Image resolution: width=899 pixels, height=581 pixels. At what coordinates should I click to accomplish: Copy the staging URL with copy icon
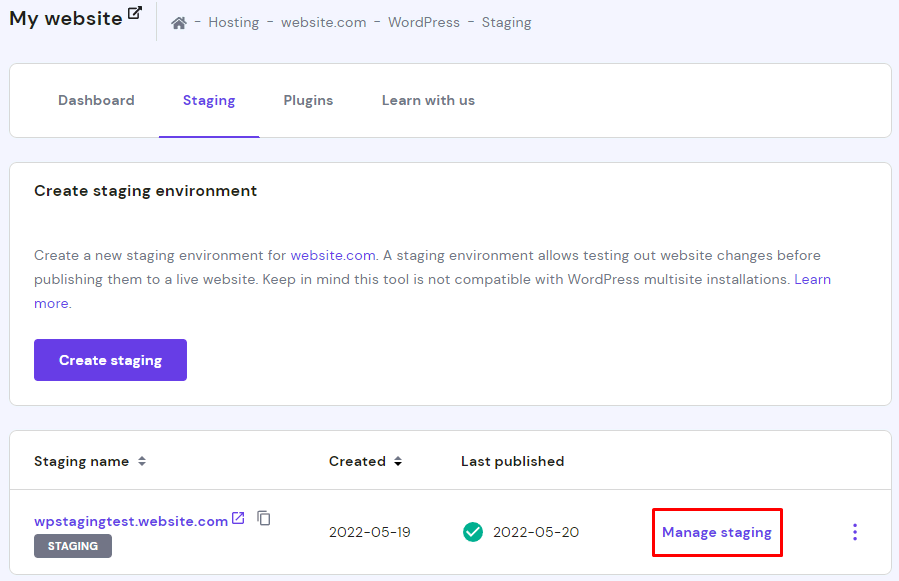[264, 518]
